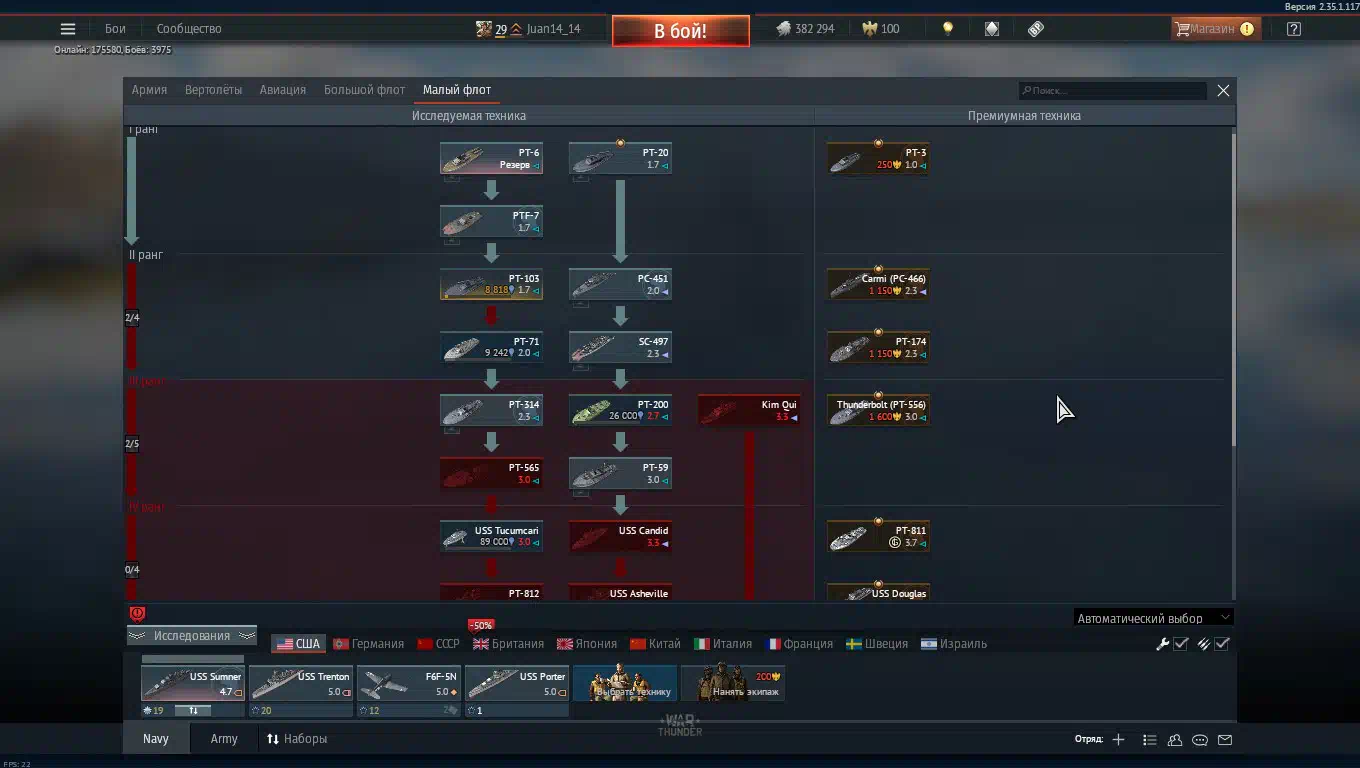Switch to the Большой флот tab
This screenshot has height=768, width=1360.
coord(364,90)
